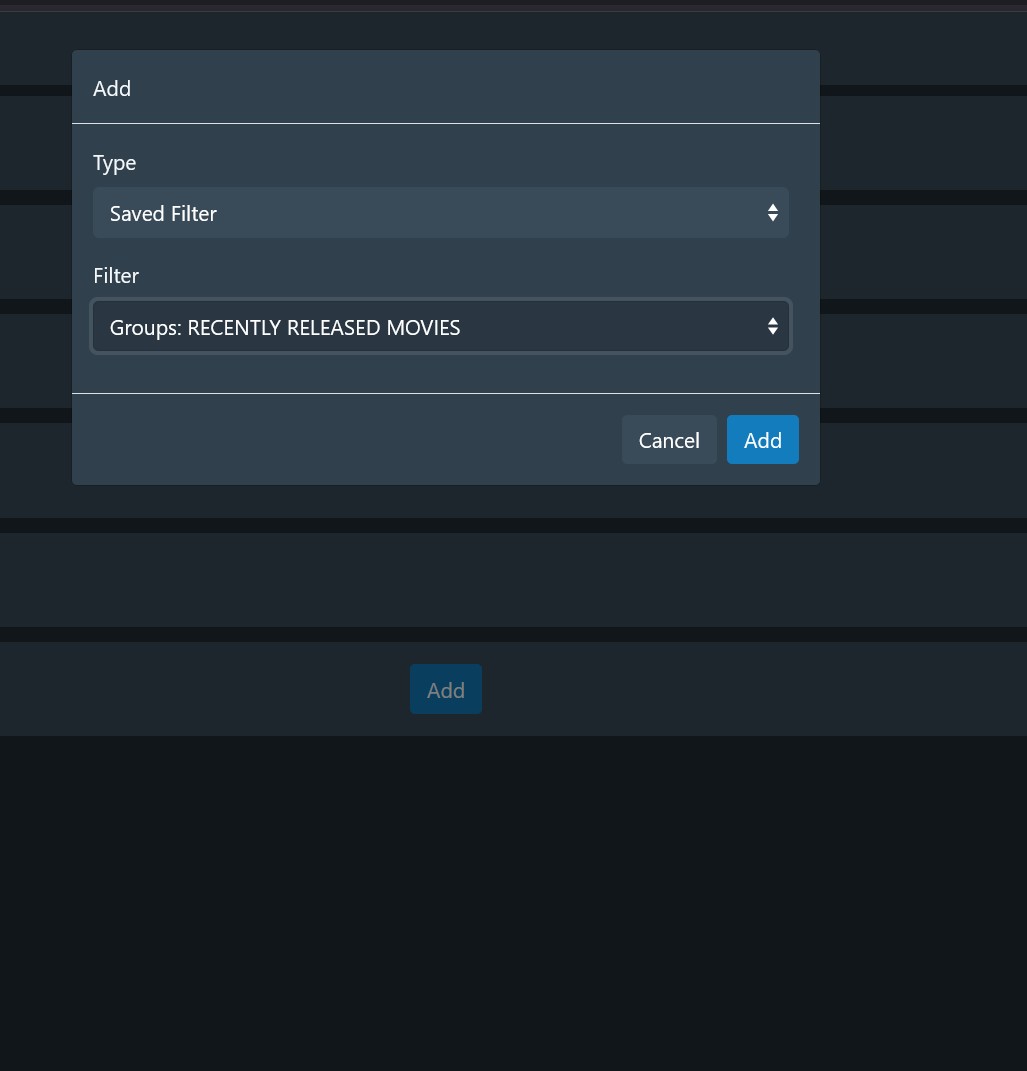Click the dialog body space below the Filter select

[x=440, y=373]
